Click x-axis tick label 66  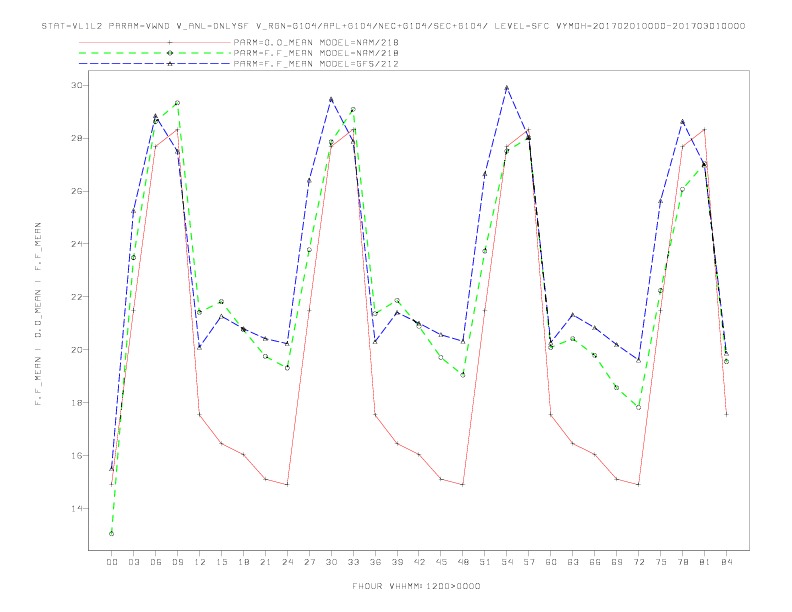point(595,562)
